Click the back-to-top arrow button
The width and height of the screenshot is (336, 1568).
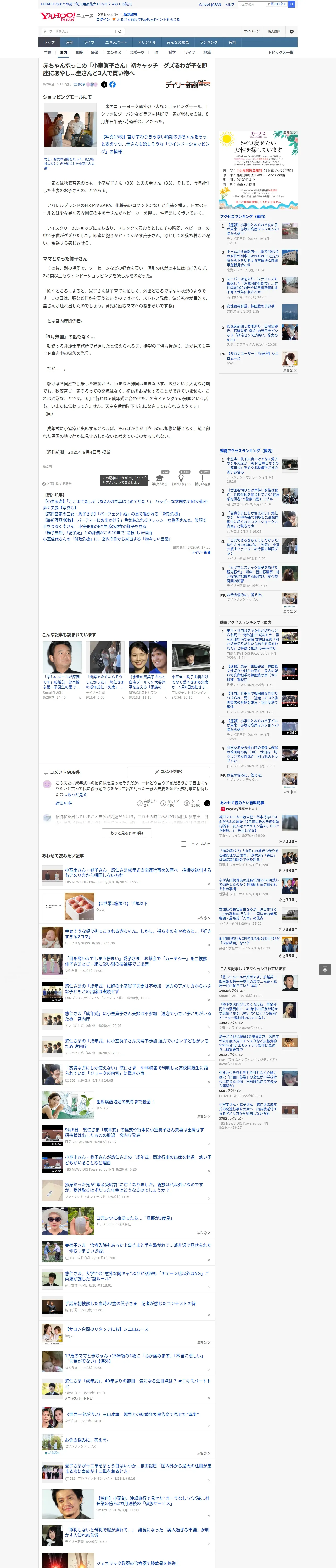(x=325, y=969)
